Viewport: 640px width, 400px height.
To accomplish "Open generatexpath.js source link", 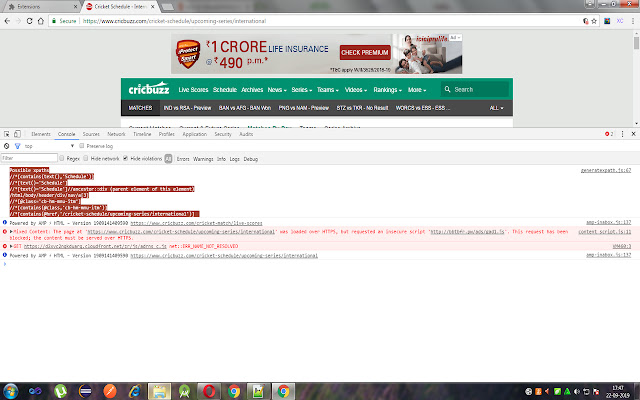I will 606,170.
